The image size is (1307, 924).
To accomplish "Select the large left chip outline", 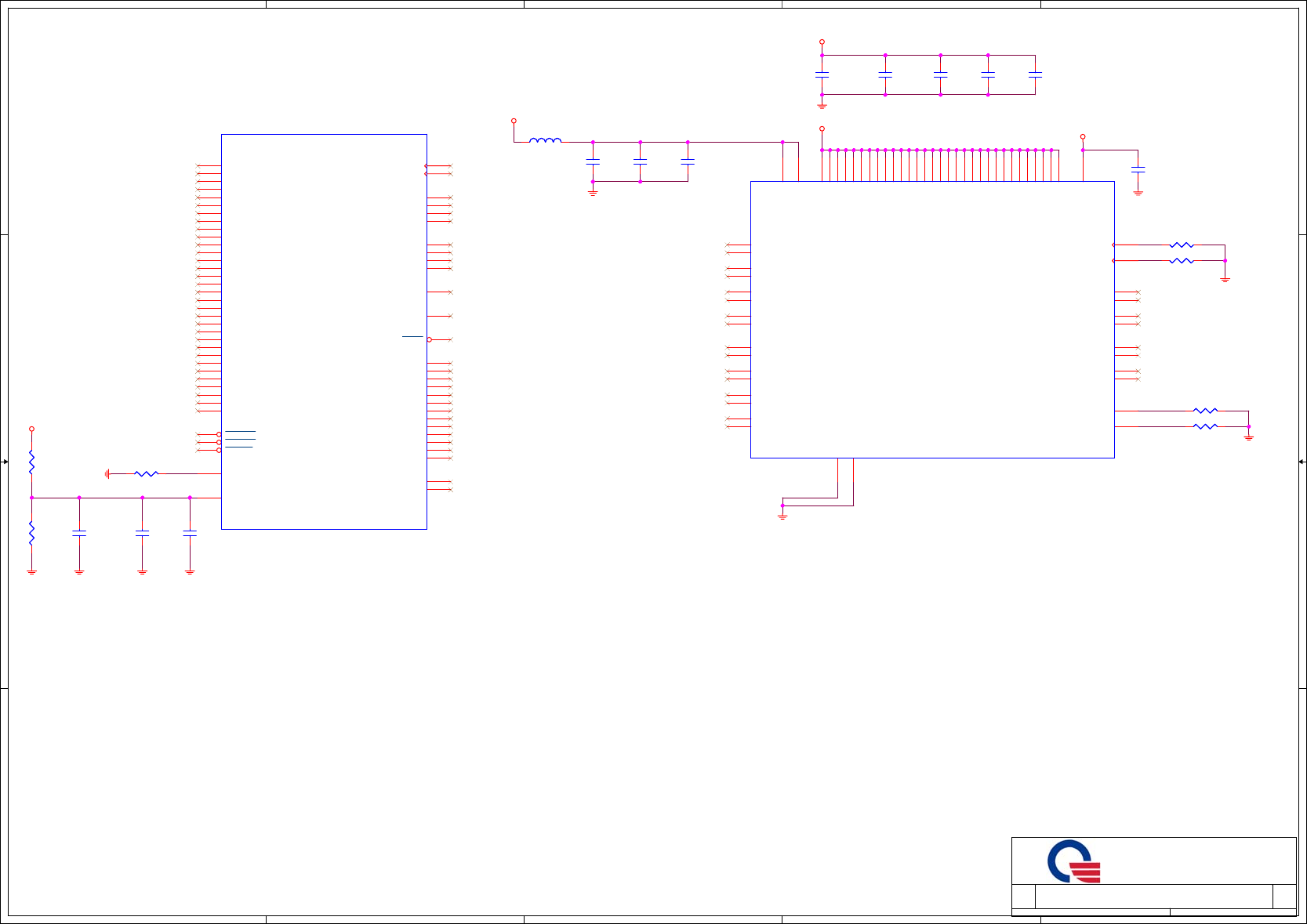I will [324, 332].
